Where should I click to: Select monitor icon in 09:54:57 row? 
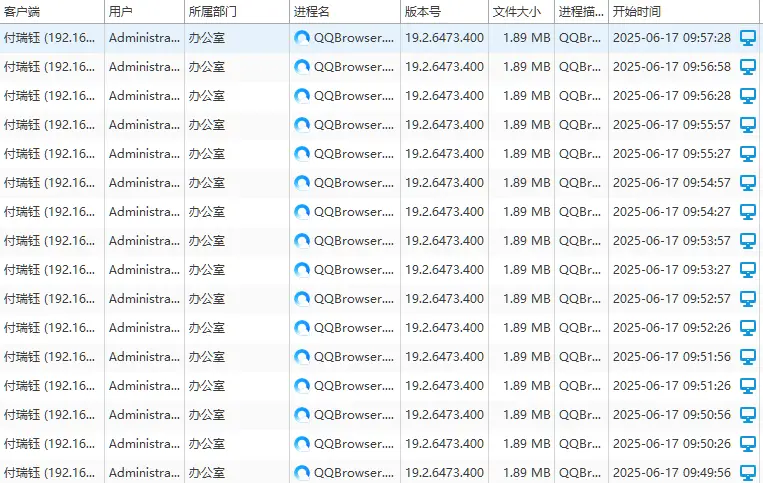click(747, 183)
